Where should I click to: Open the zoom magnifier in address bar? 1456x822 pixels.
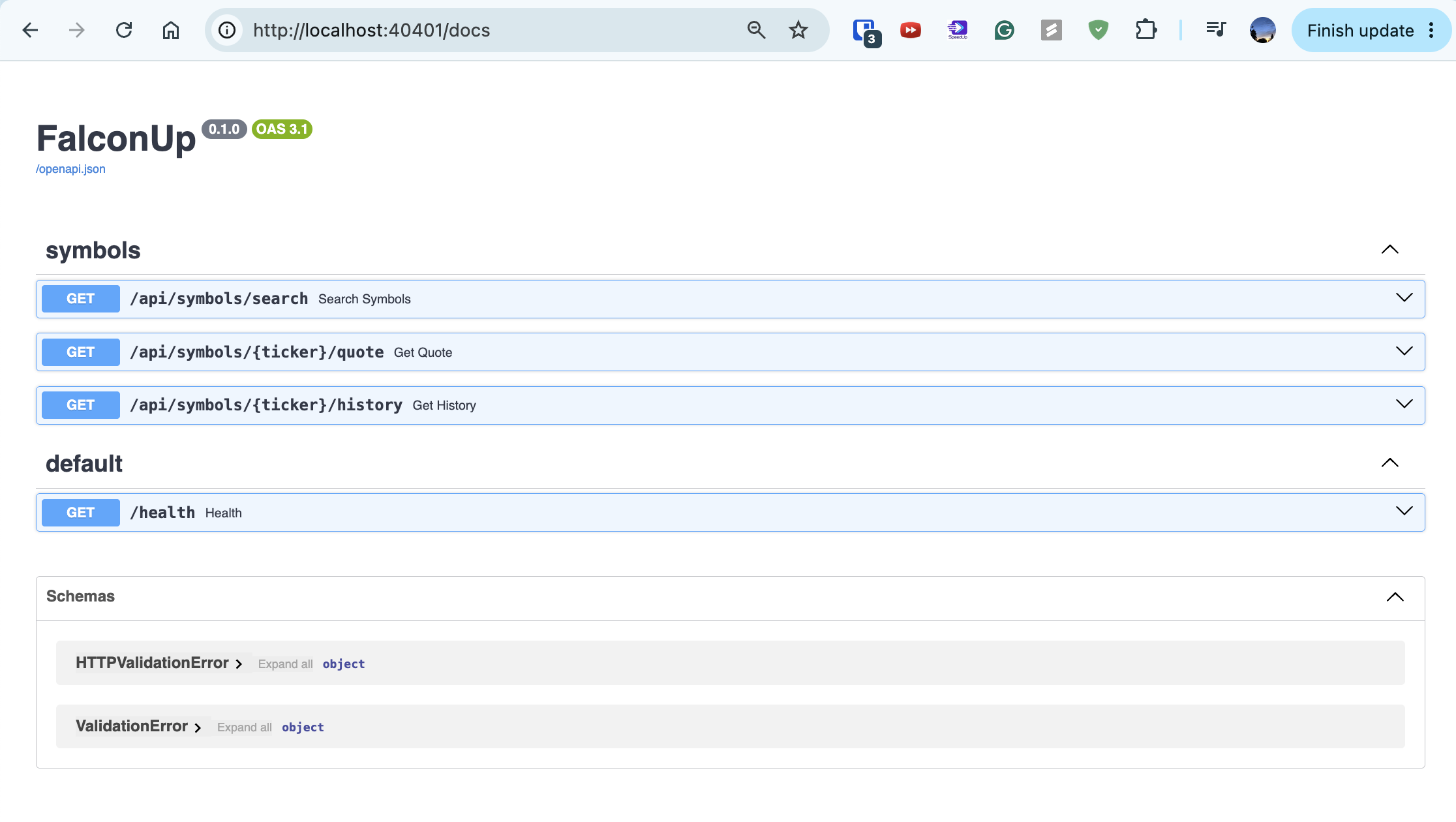756,30
